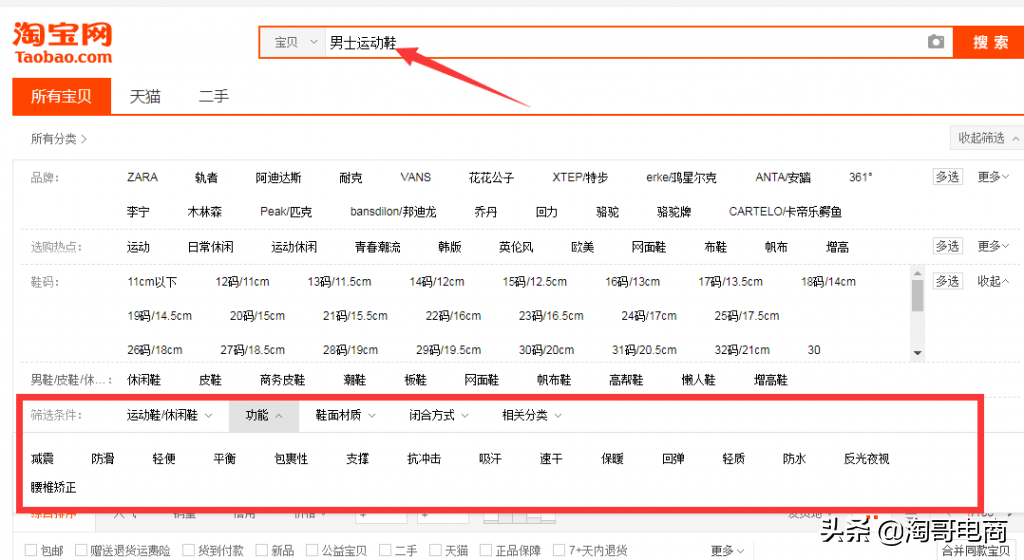Viewport: 1024px width, 560px height.
Task: Click shoe size scrollbar up arrow
Action: coord(918,273)
